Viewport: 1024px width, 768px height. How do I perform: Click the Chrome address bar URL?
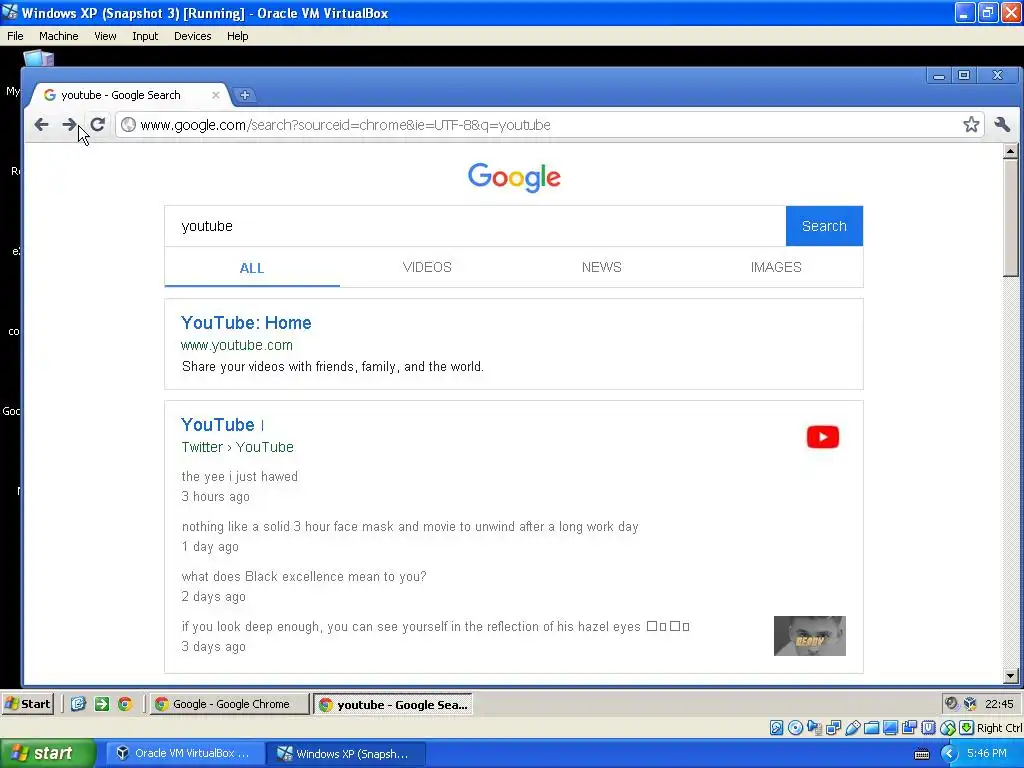coord(345,125)
